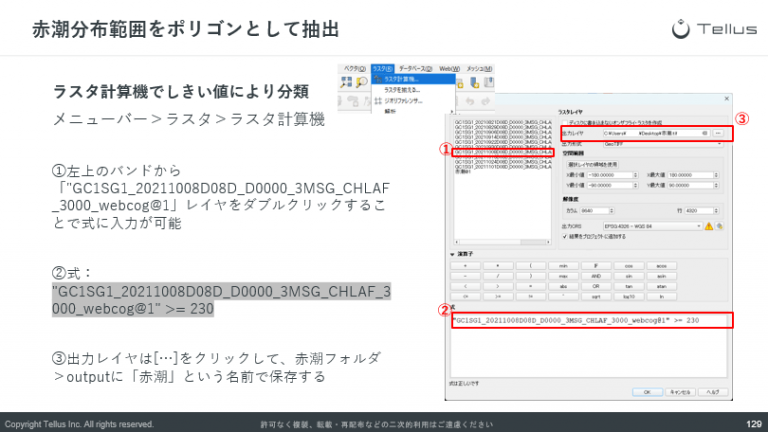Screen dimensions: 768x432
Task: Select the 20211008 band in layer list
Action: coord(503,152)
